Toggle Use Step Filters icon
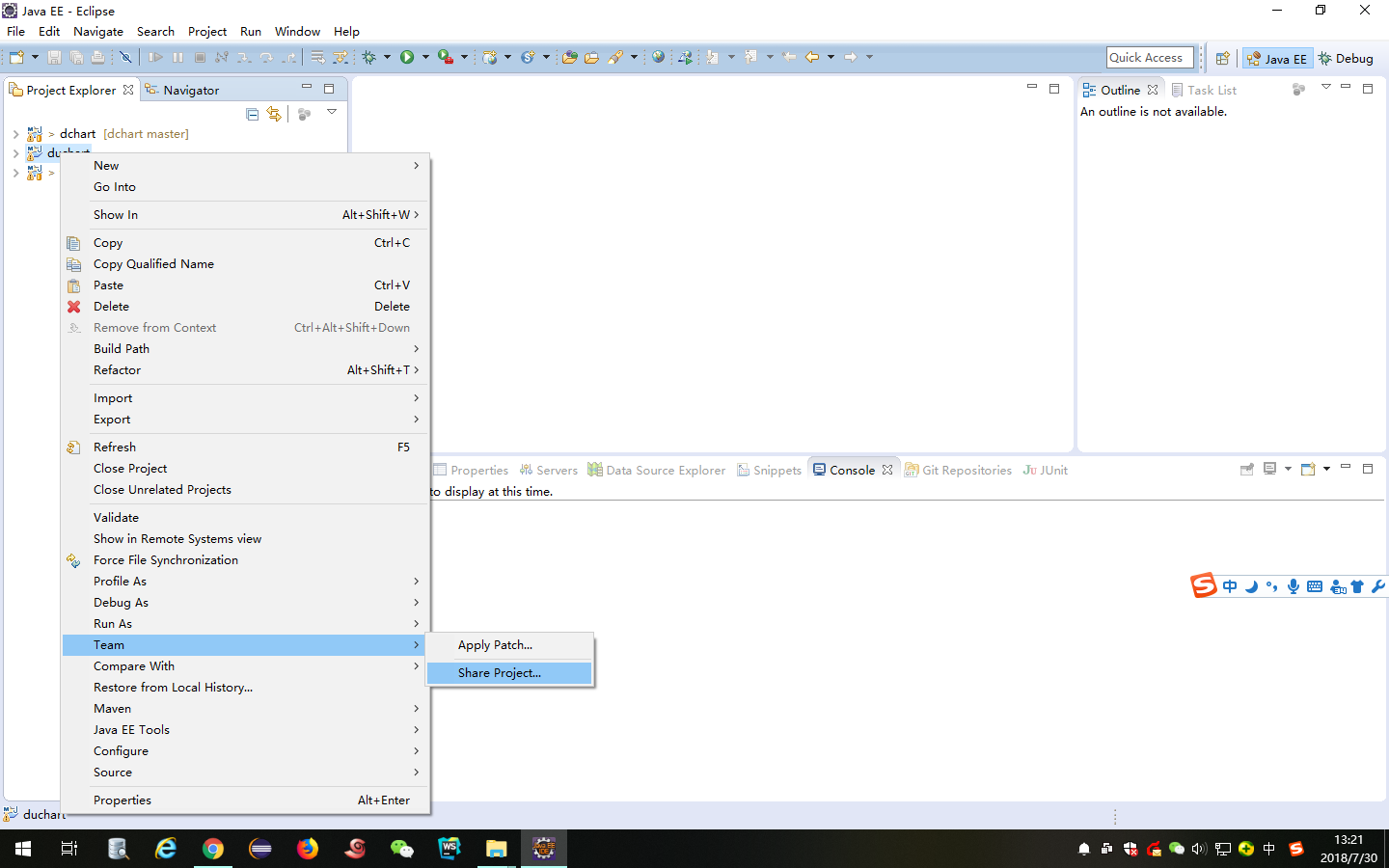Viewport: 1389px width, 868px height. pyautogui.click(x=340, y=57)
